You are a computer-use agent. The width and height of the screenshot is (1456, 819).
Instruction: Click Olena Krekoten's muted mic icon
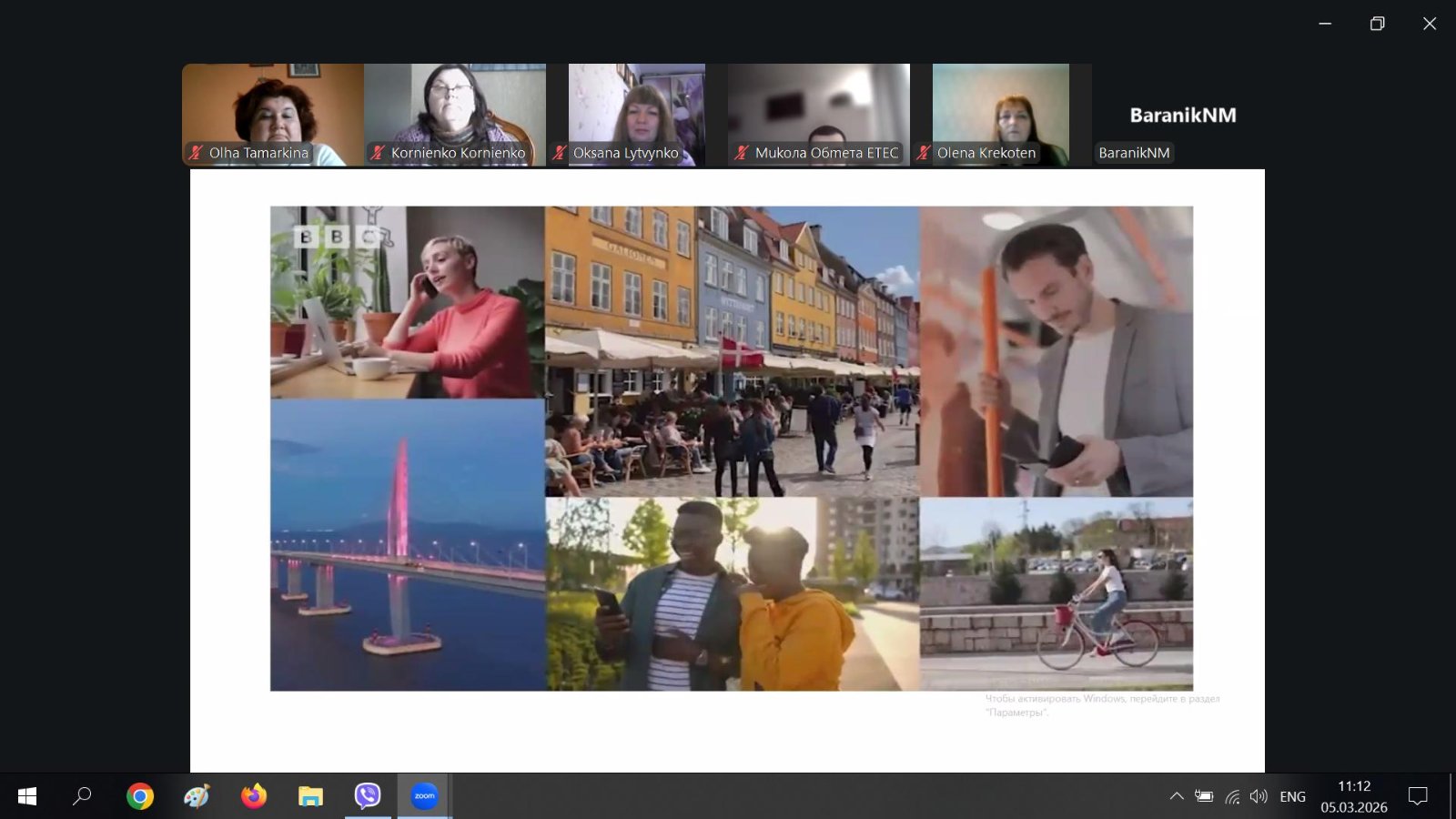pos(924,153)
